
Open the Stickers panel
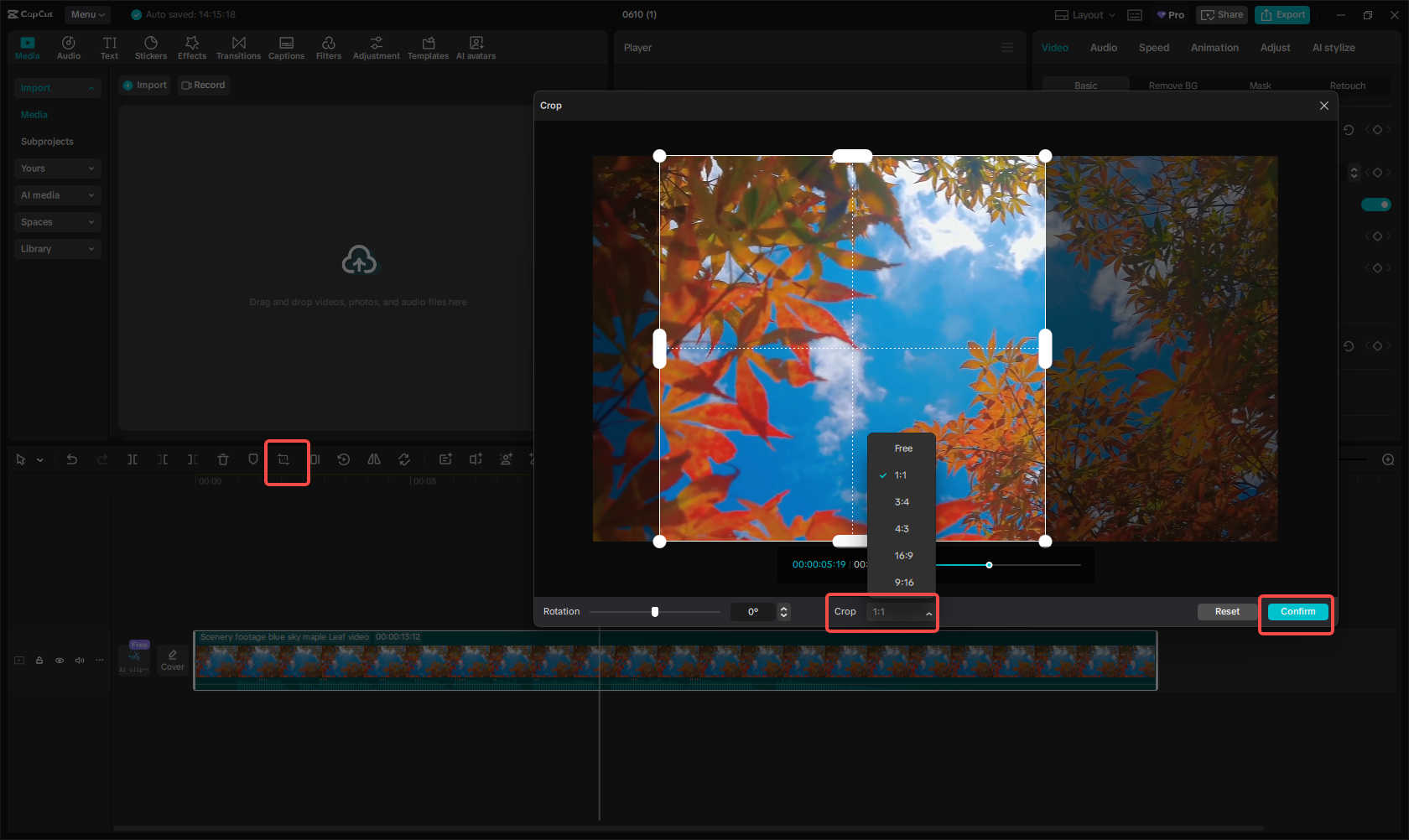point(151,46)
